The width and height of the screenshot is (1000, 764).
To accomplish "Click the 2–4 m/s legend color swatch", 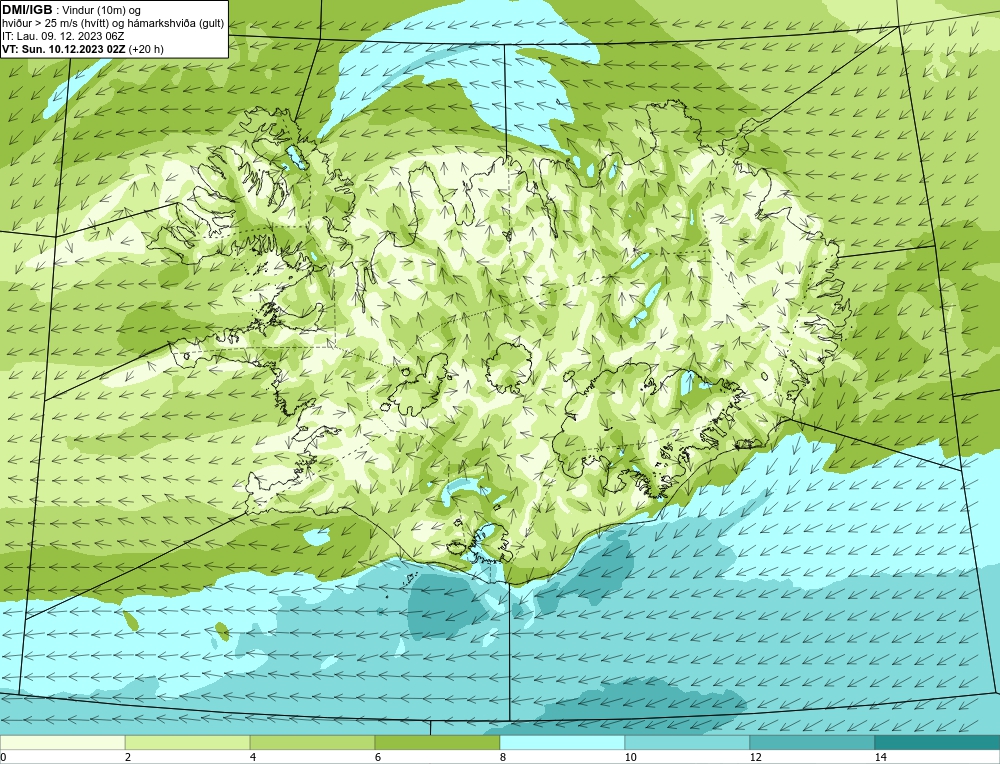I will tap(188, 742).
